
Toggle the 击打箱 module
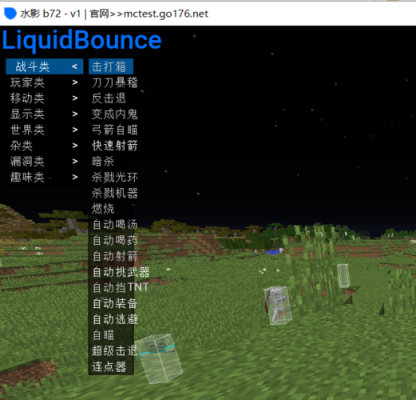tap(111, 67)
